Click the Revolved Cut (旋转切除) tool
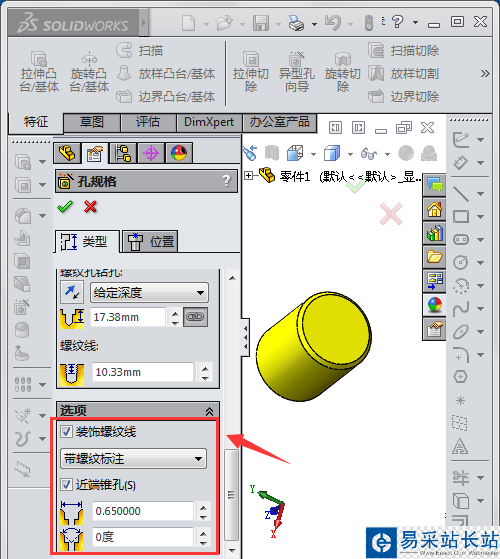 pos(342,72)
